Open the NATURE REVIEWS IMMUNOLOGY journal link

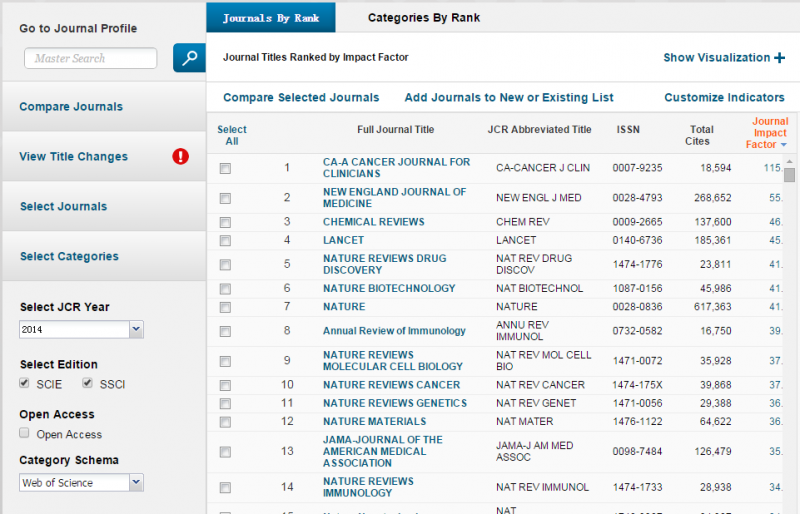(368, 487)
